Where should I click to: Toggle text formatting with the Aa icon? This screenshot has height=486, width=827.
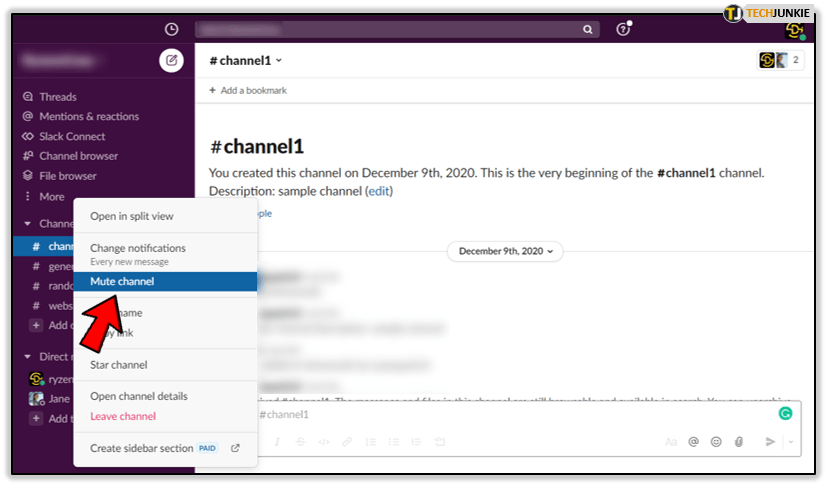(670, 441)
